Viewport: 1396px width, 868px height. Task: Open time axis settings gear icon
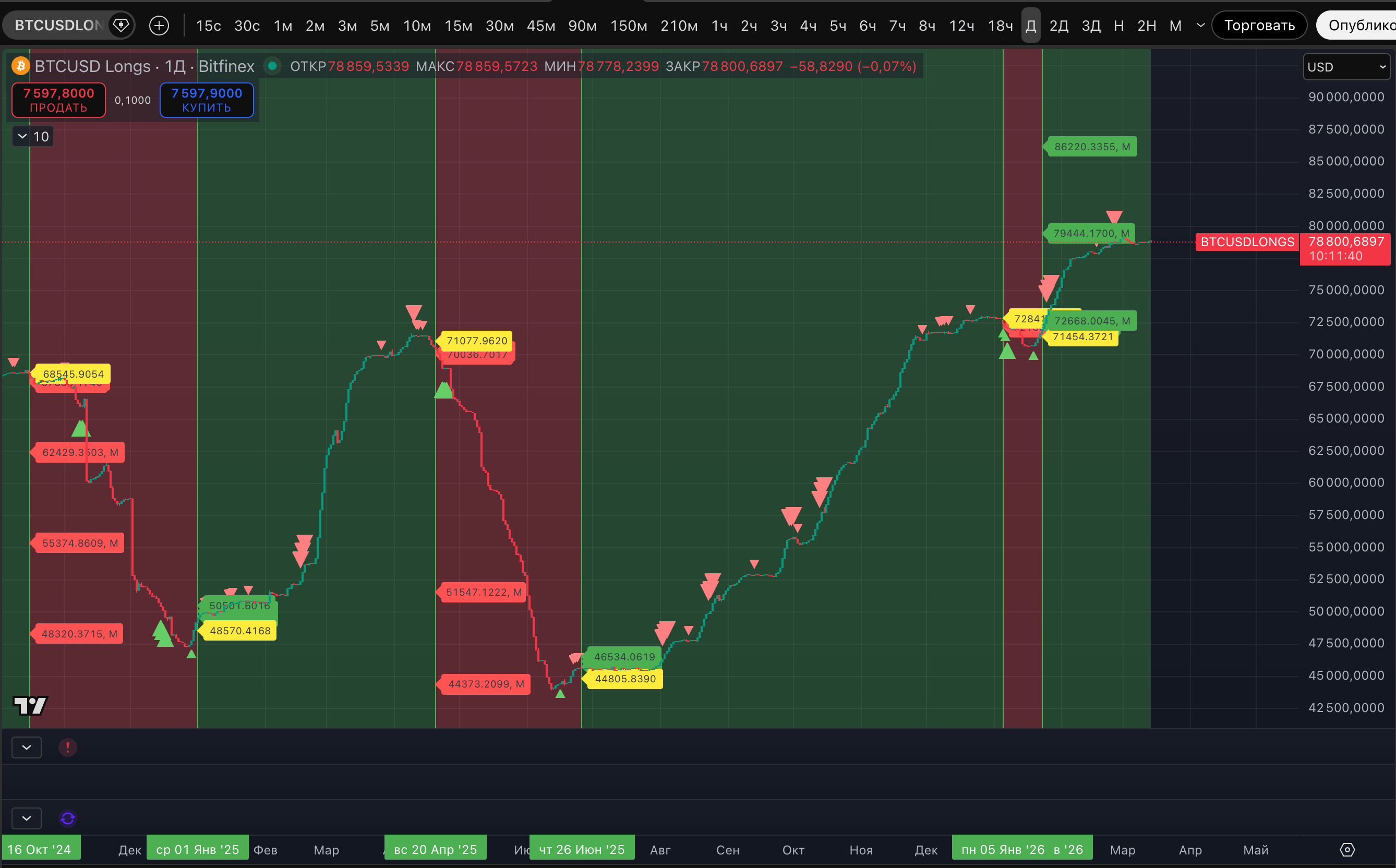tap(1347, 850)
